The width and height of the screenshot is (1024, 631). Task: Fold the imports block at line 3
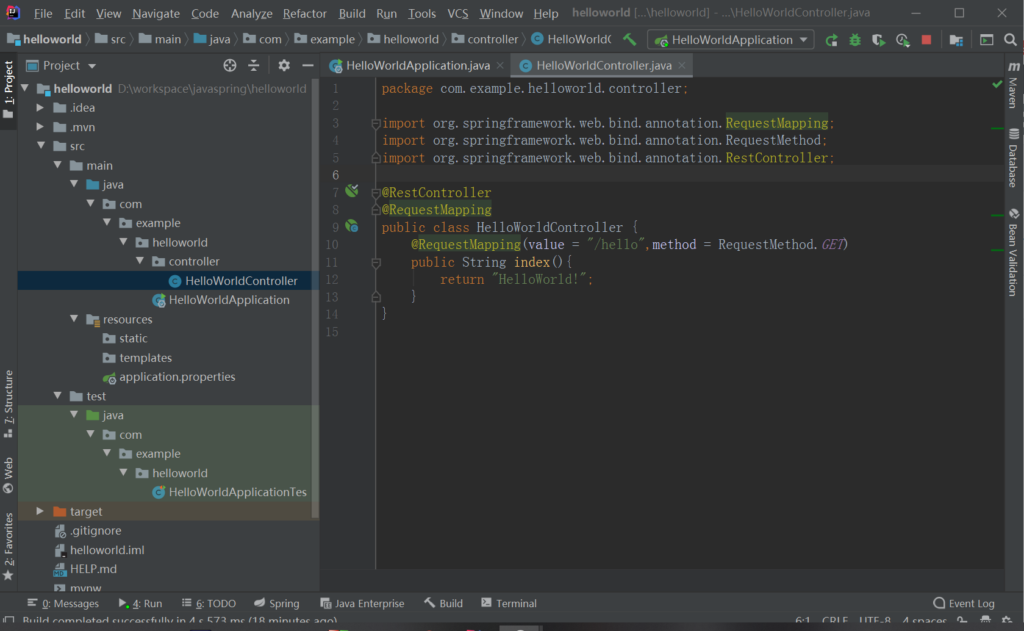(x=376, y=123)
